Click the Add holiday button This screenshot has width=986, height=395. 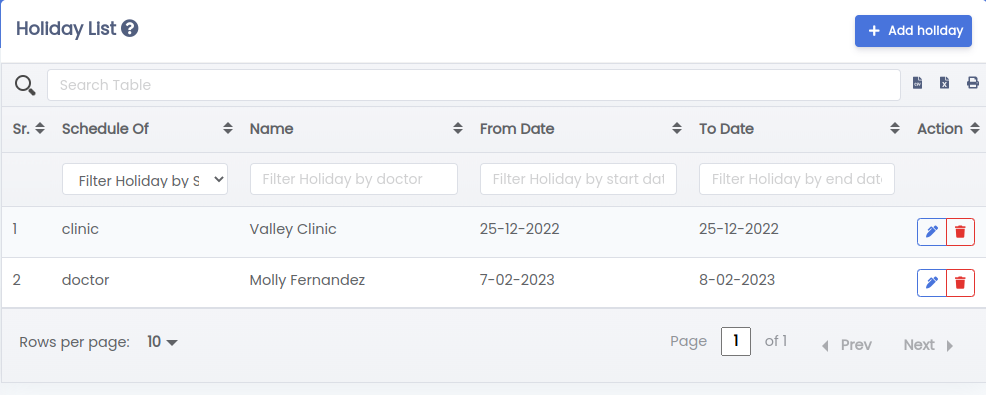point(913,31)
